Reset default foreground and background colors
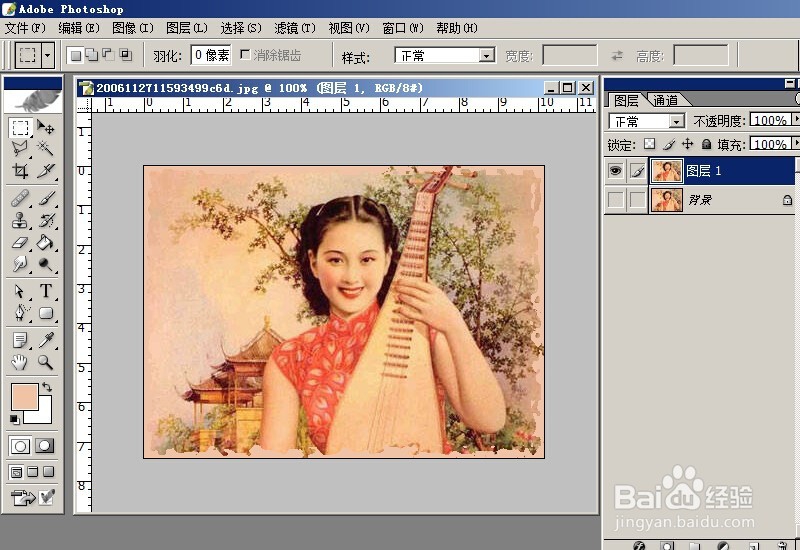The image size is (800, 550). pyautogui.click(x=14, y=419)
